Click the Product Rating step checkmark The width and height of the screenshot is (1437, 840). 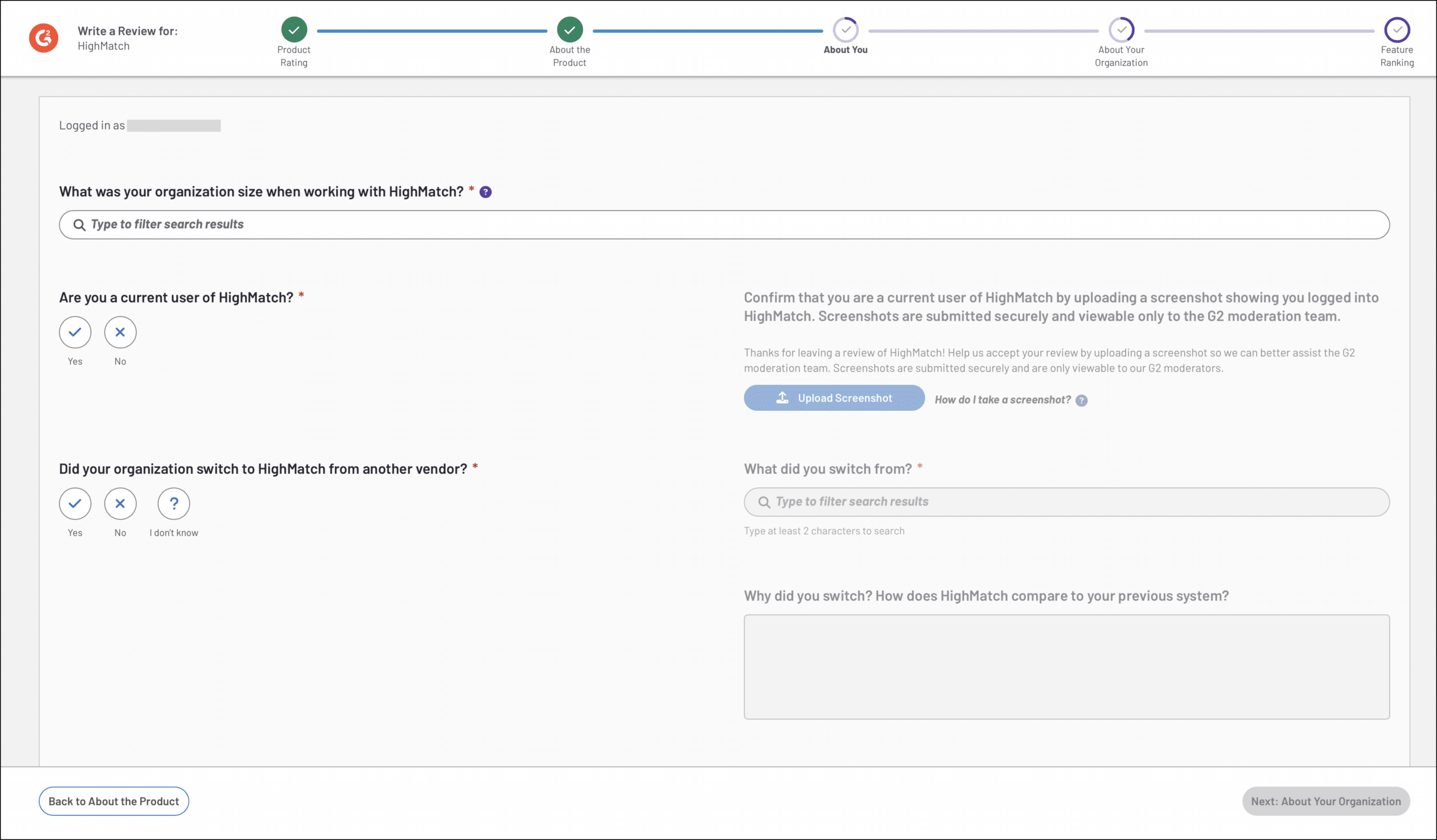point(294,30)
